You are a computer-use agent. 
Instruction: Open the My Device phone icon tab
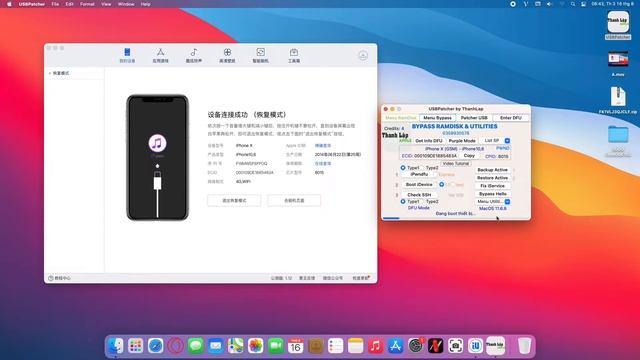[127, 55]
